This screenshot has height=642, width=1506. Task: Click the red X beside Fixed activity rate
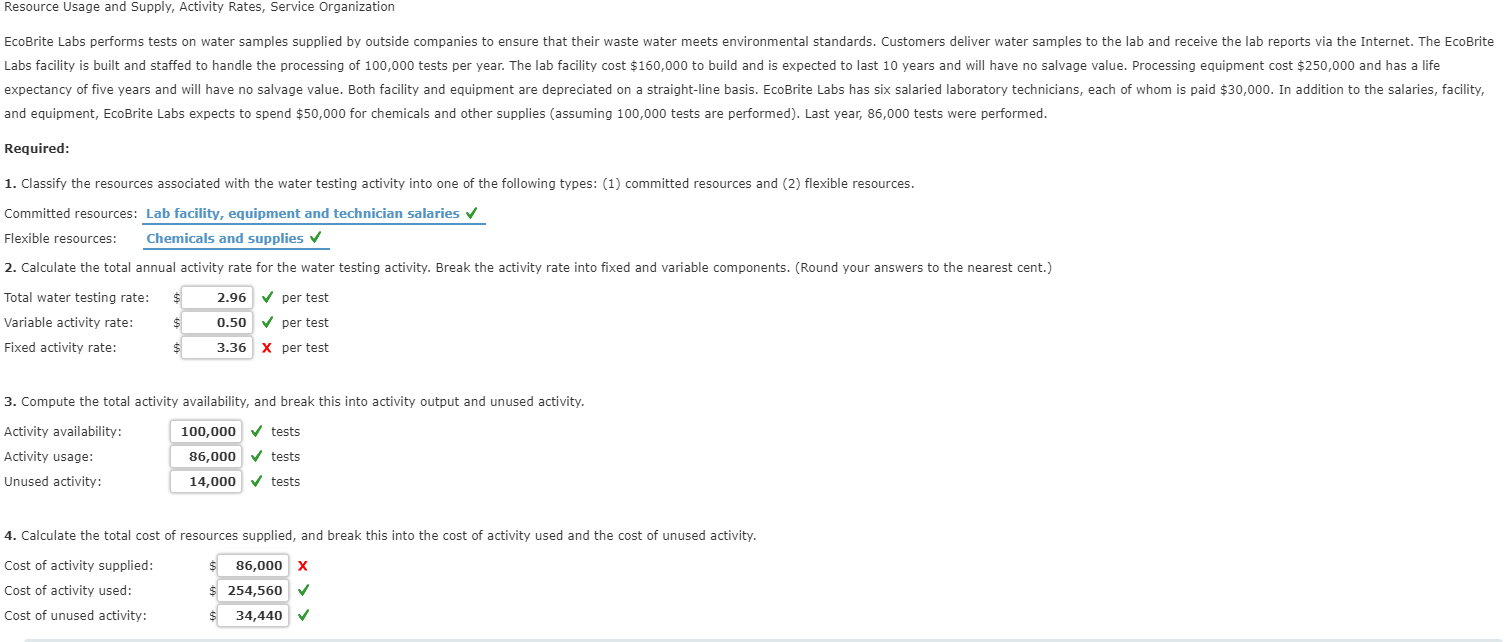click(266, 347)
